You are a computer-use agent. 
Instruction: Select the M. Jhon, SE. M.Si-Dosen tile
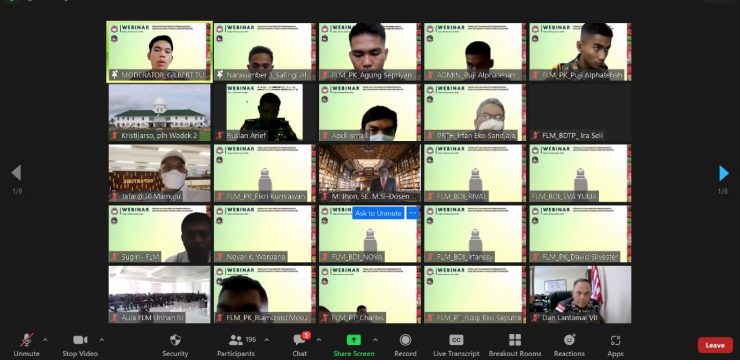coord(370,173)
